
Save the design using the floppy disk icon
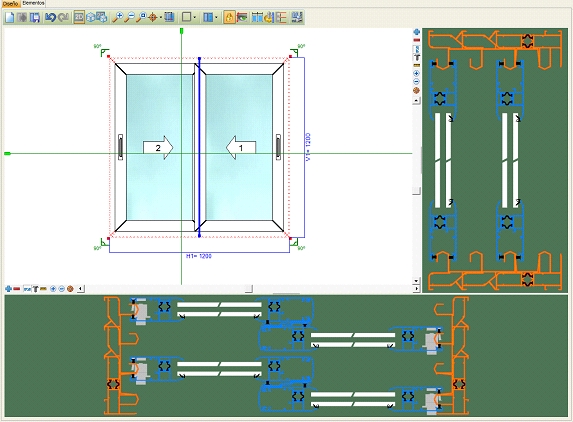point(35,17)
